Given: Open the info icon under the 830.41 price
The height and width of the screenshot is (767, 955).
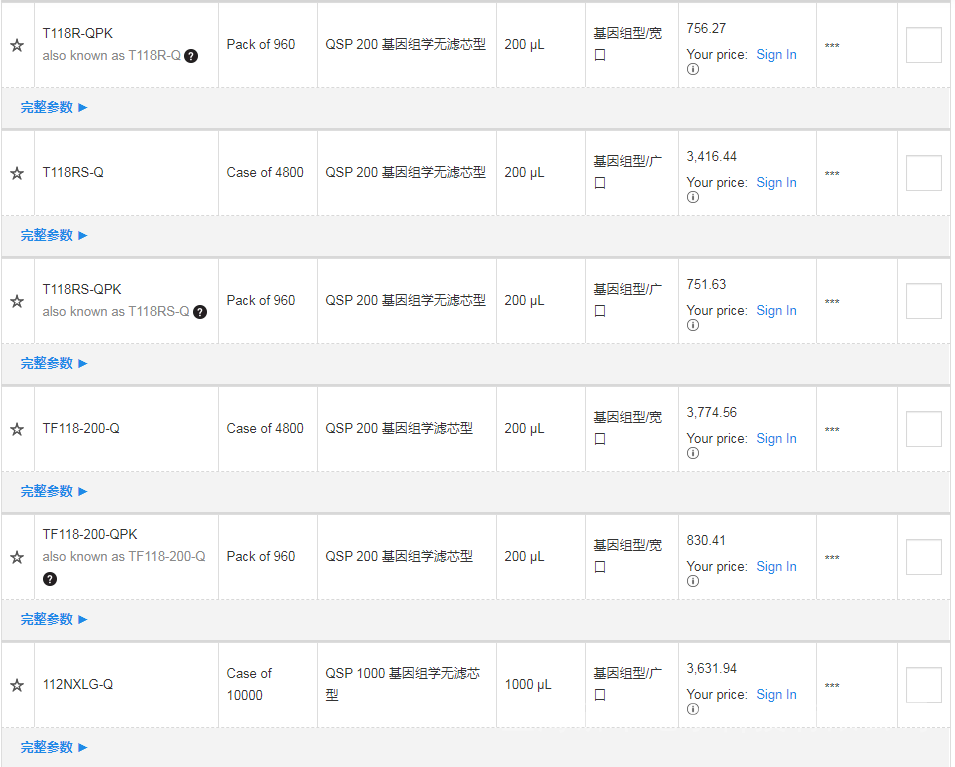Looking at the screenshot, I should click(x=692, y=582).
